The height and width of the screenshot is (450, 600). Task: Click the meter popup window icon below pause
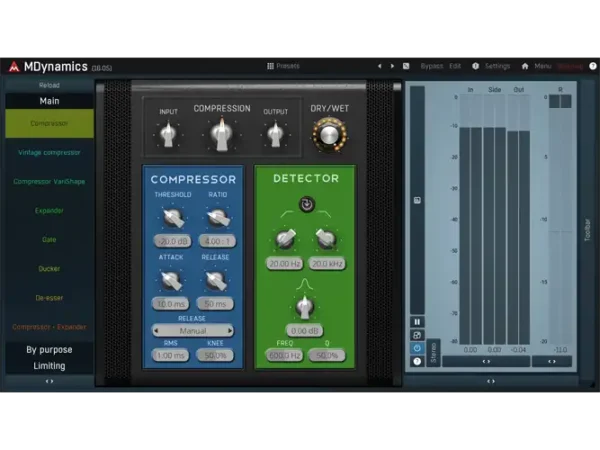tap(417, 335)
